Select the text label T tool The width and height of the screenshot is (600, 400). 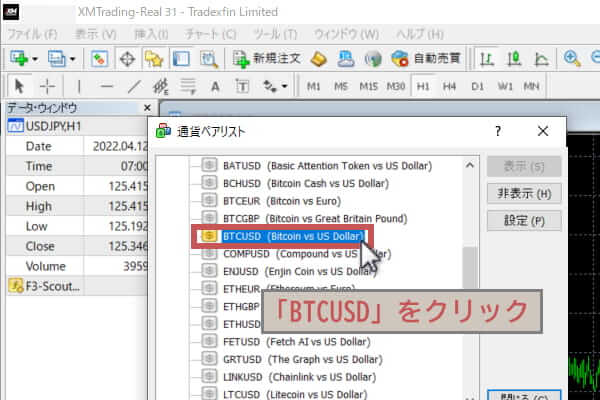click(x=242, y=87)
